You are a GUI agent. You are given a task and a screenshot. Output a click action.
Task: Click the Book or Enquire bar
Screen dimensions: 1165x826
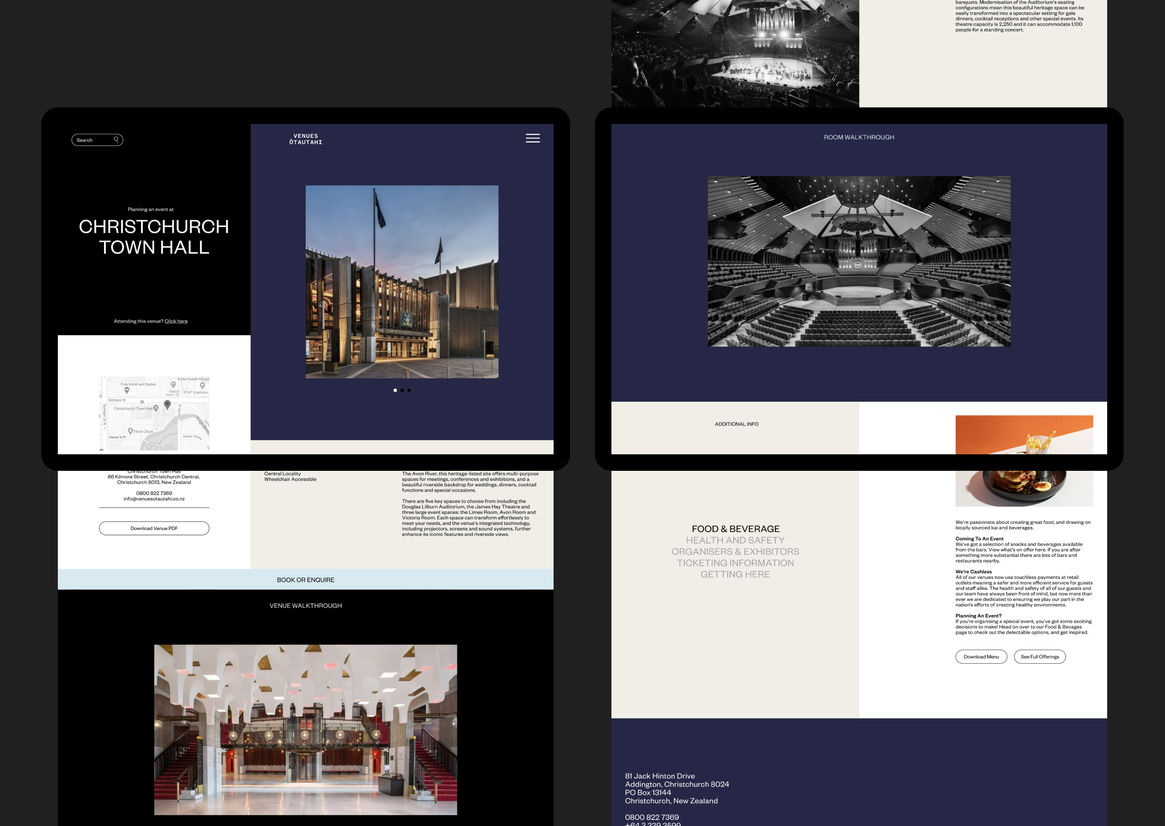click(305, 580)
